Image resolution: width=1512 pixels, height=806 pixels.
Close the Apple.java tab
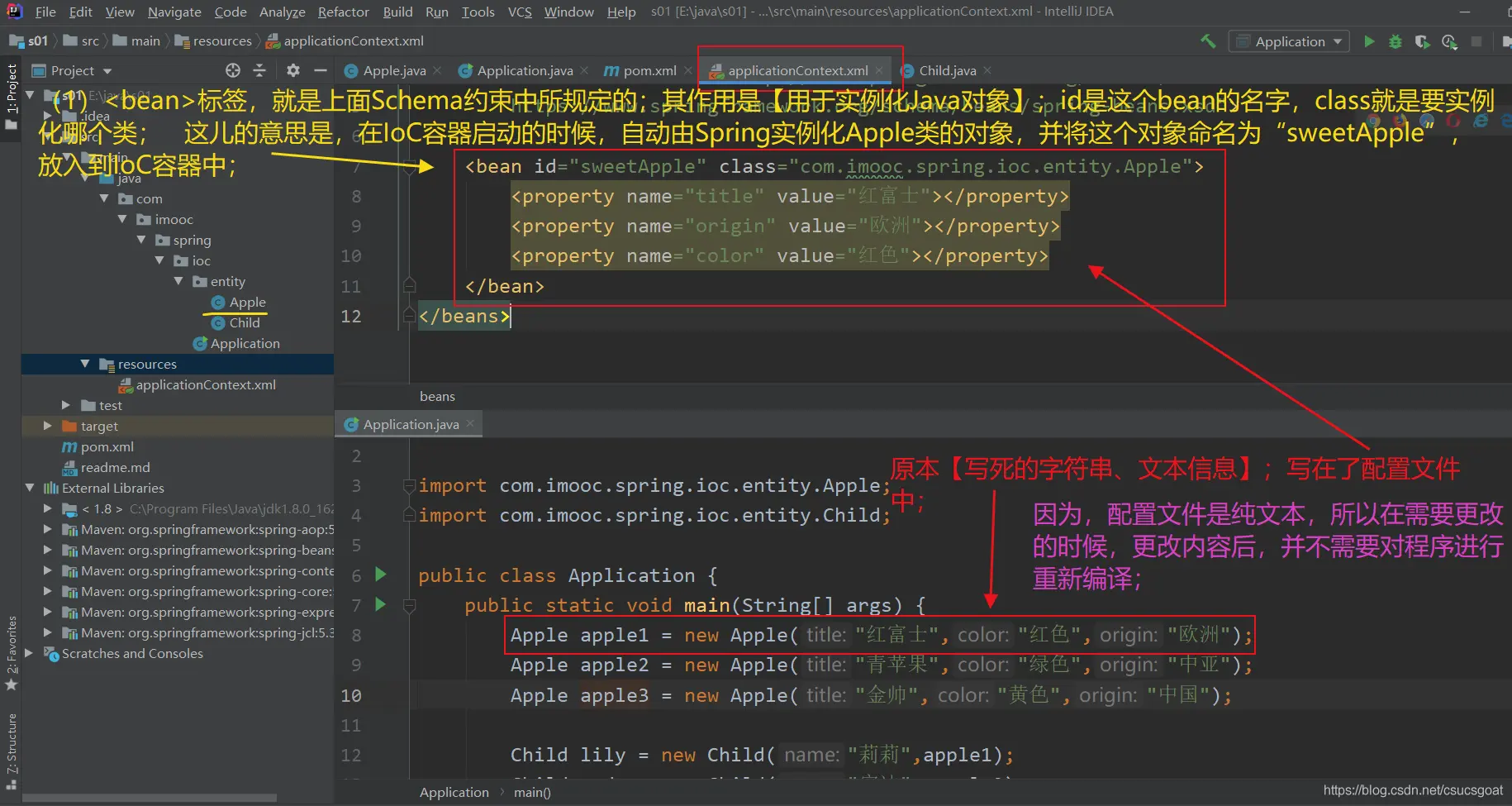437,71
